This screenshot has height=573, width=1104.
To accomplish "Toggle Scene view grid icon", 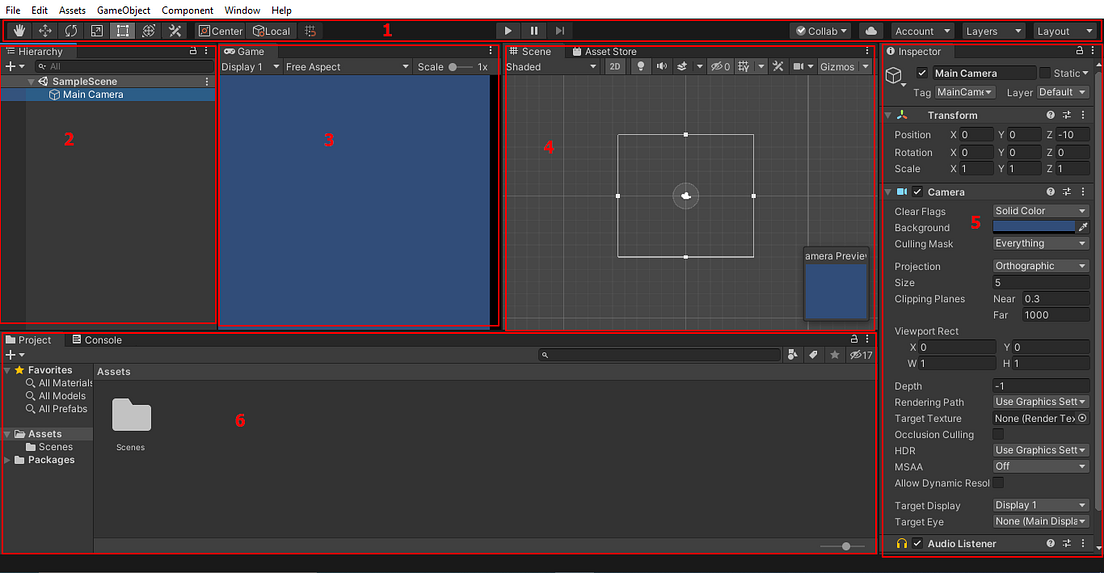I will tap(744, 66).
